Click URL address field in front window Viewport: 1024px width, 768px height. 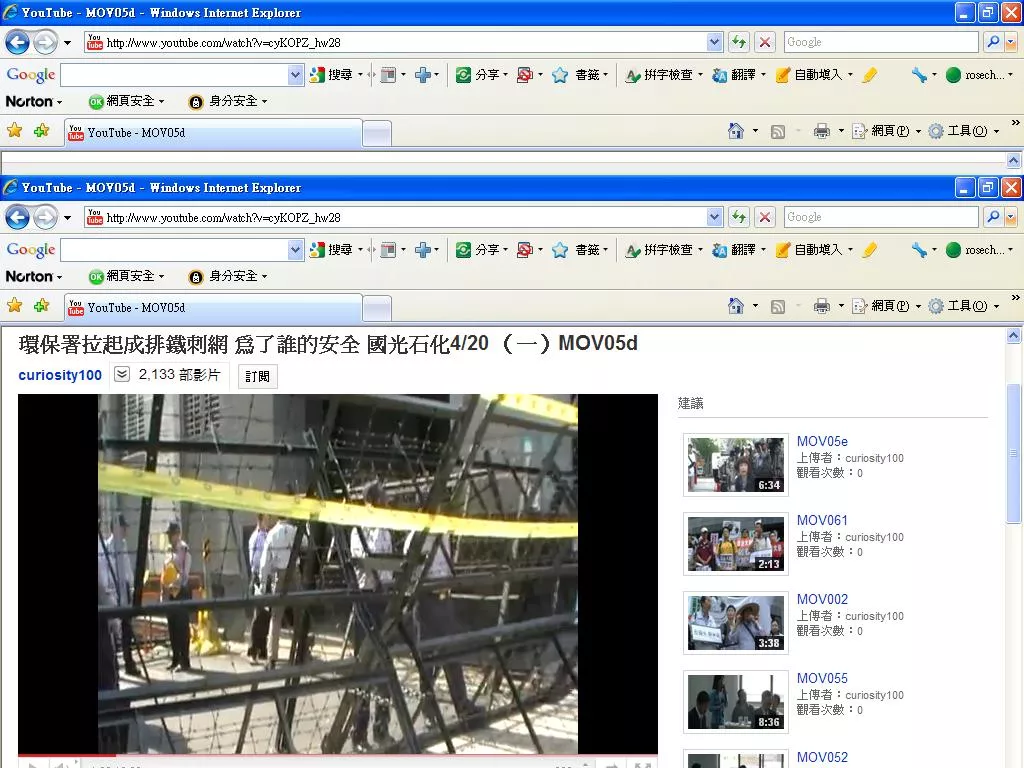pos(395,217)
